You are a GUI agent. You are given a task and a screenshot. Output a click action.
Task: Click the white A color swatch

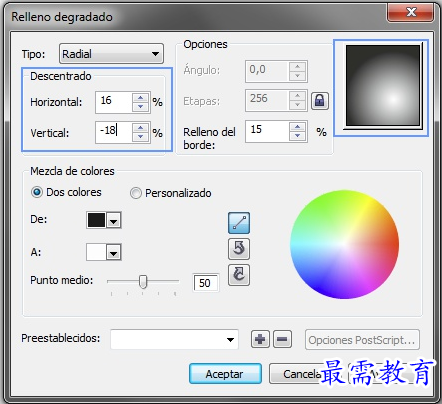[96, 252]
